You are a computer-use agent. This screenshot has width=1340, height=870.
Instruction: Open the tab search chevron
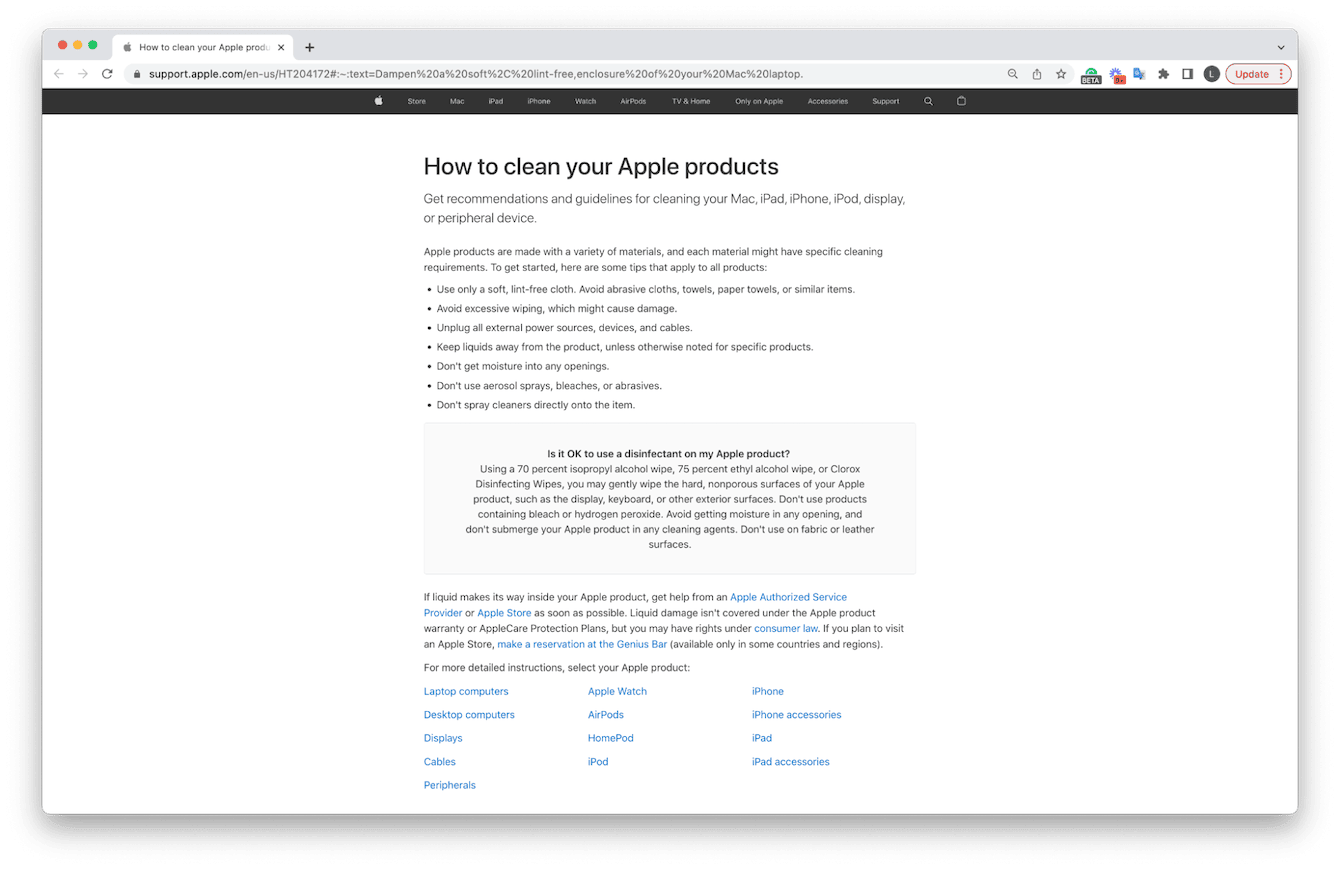(x=1281, y=47)
